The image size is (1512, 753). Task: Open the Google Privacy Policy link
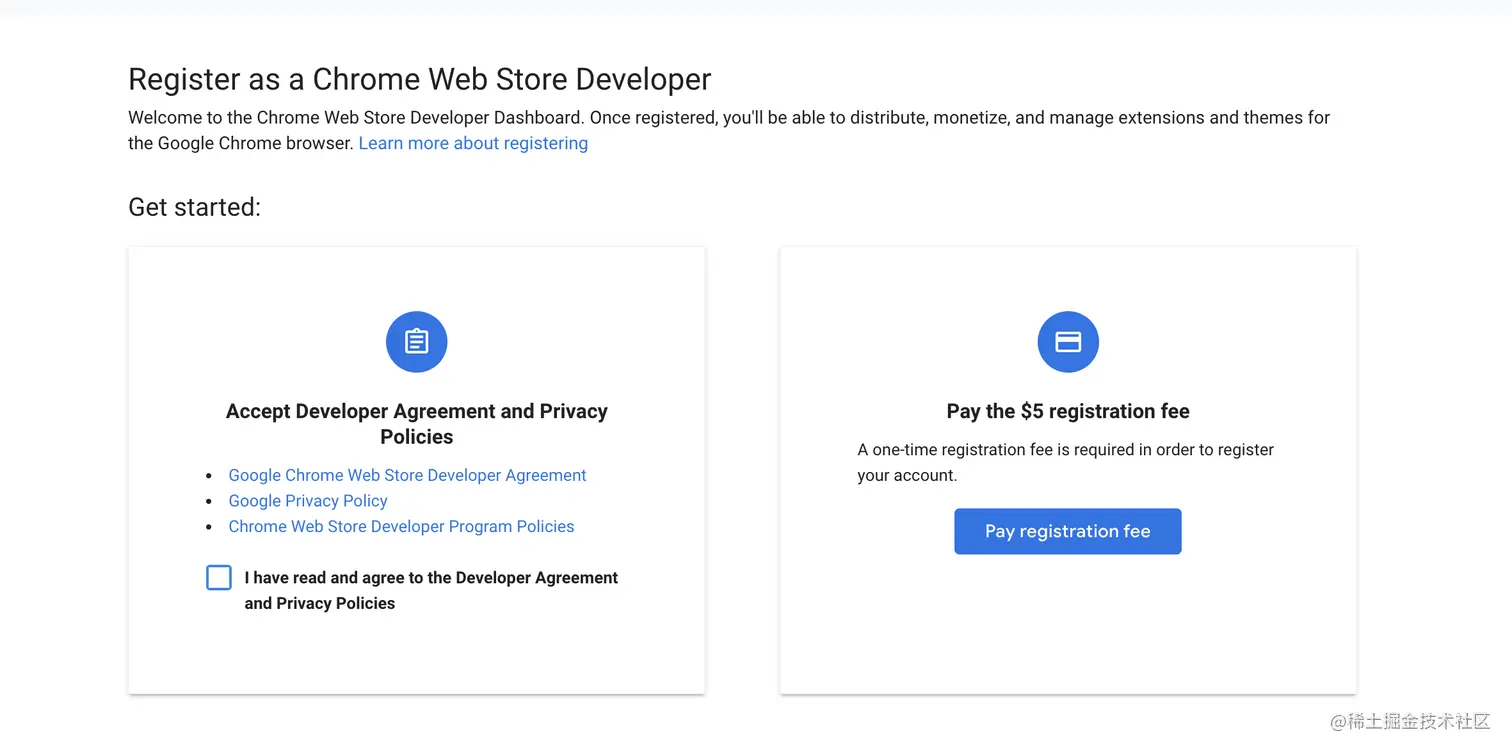pyautogui.click(x=308, y=501)
